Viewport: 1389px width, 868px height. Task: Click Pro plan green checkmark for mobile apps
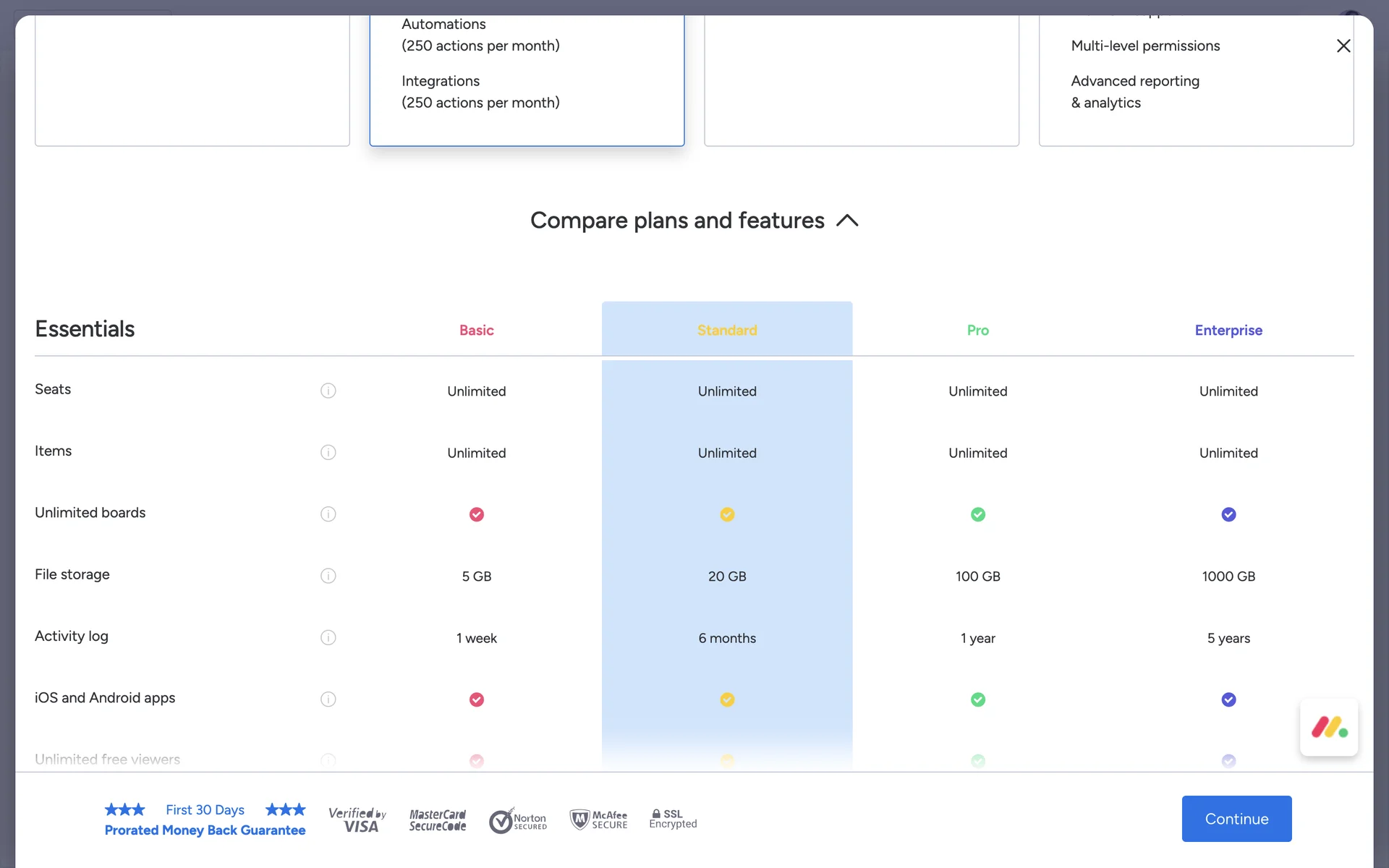pos(977,699)
